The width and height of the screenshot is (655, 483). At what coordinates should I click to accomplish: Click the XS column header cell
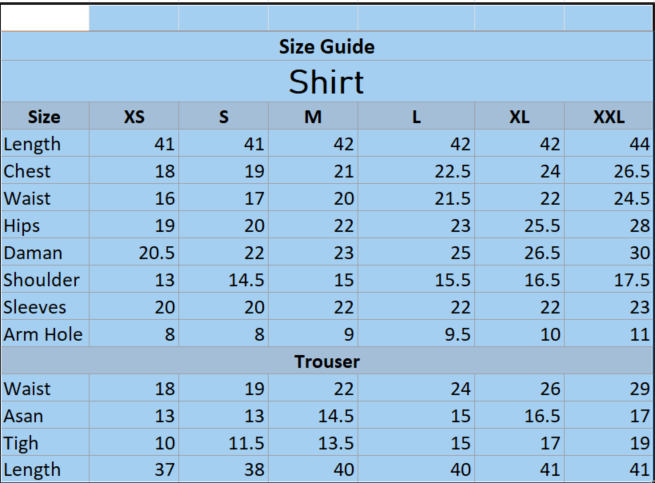pos(134,116)
